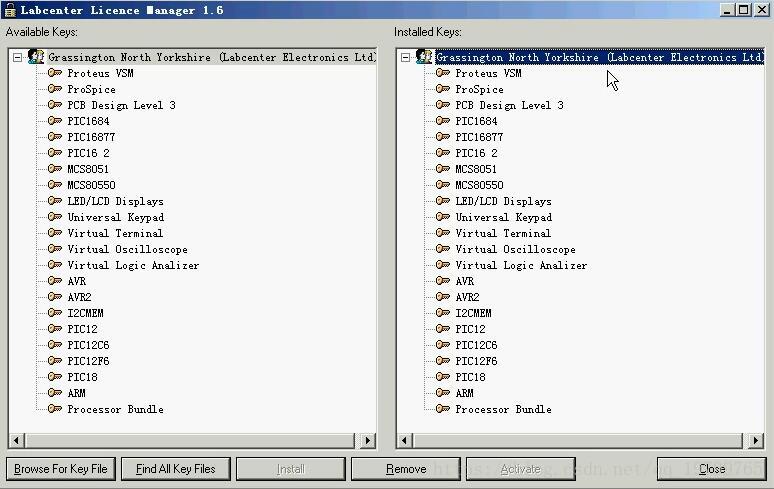The height and width of the screenshot is (489, 774).
Task: Click key icon beside PIC1684 in Available Keys
Action: [x=55, y=121]
